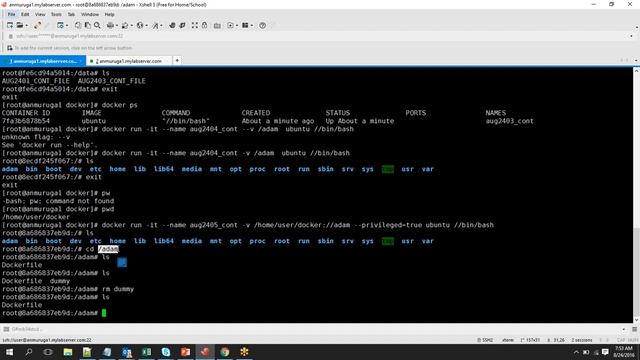Click the highlighted '/adam' text in terminal
640x360 pixels.
pos(108,249)
